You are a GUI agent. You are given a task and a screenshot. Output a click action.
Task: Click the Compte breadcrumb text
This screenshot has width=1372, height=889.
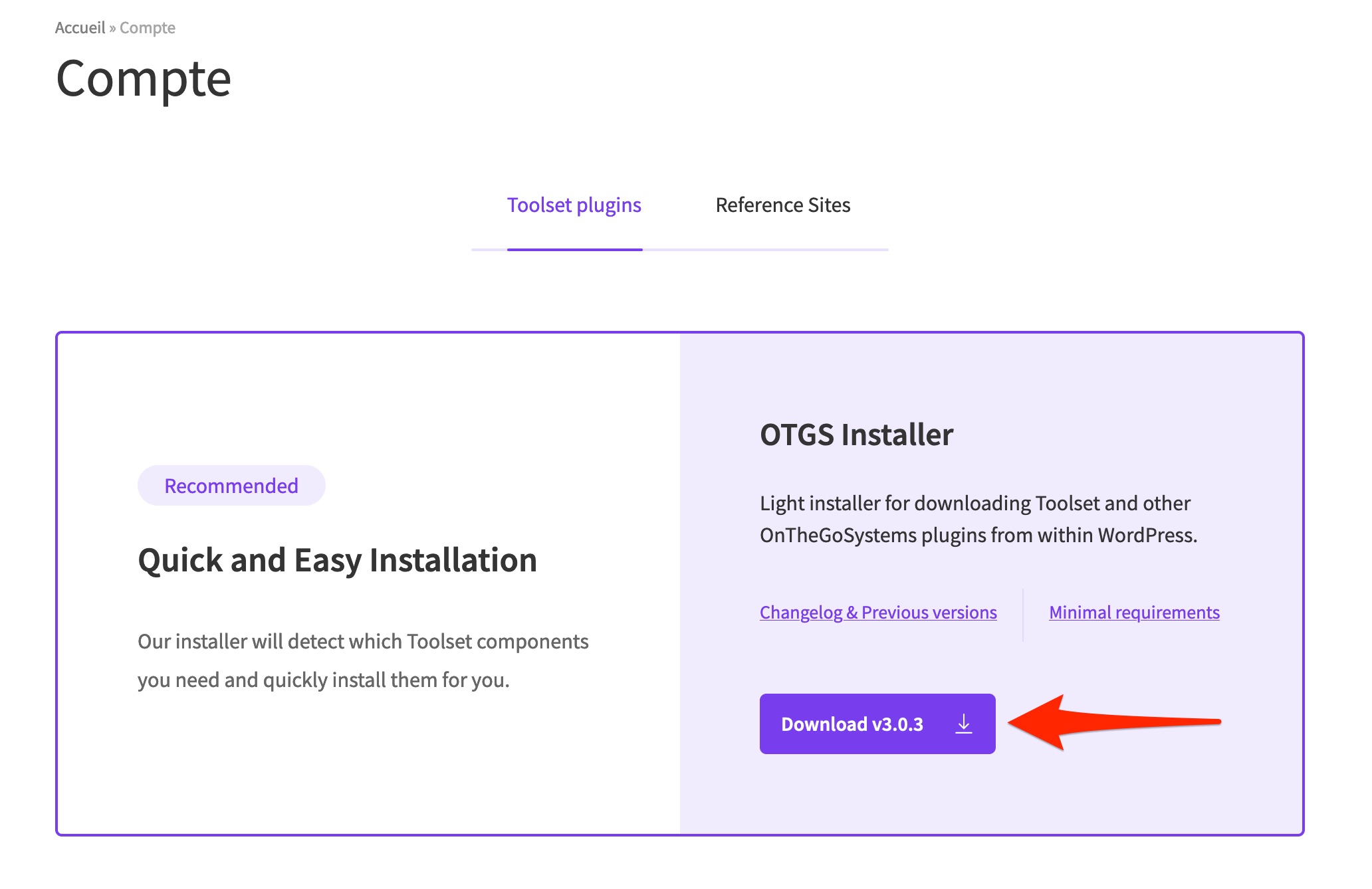(x=148, y=27)
